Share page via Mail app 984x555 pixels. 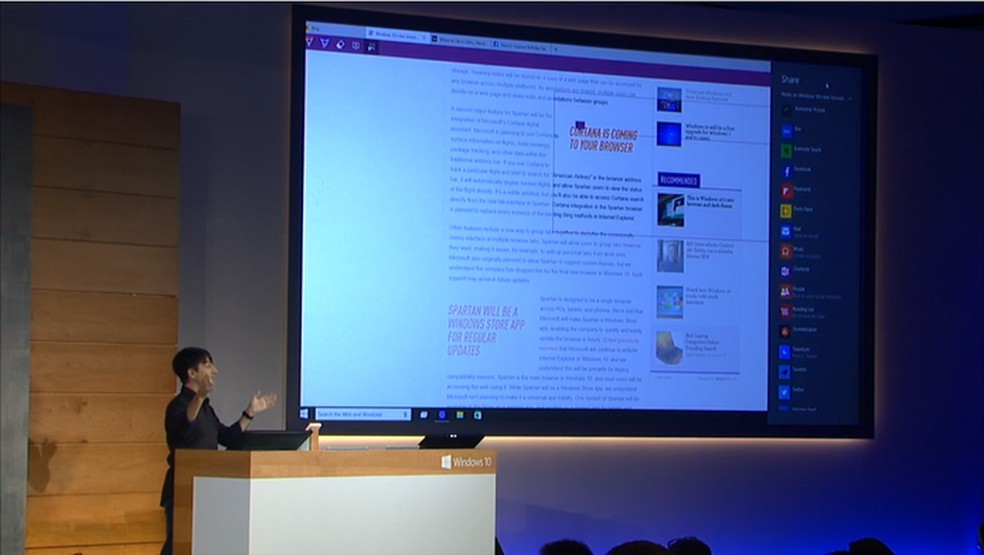[786, 231]
